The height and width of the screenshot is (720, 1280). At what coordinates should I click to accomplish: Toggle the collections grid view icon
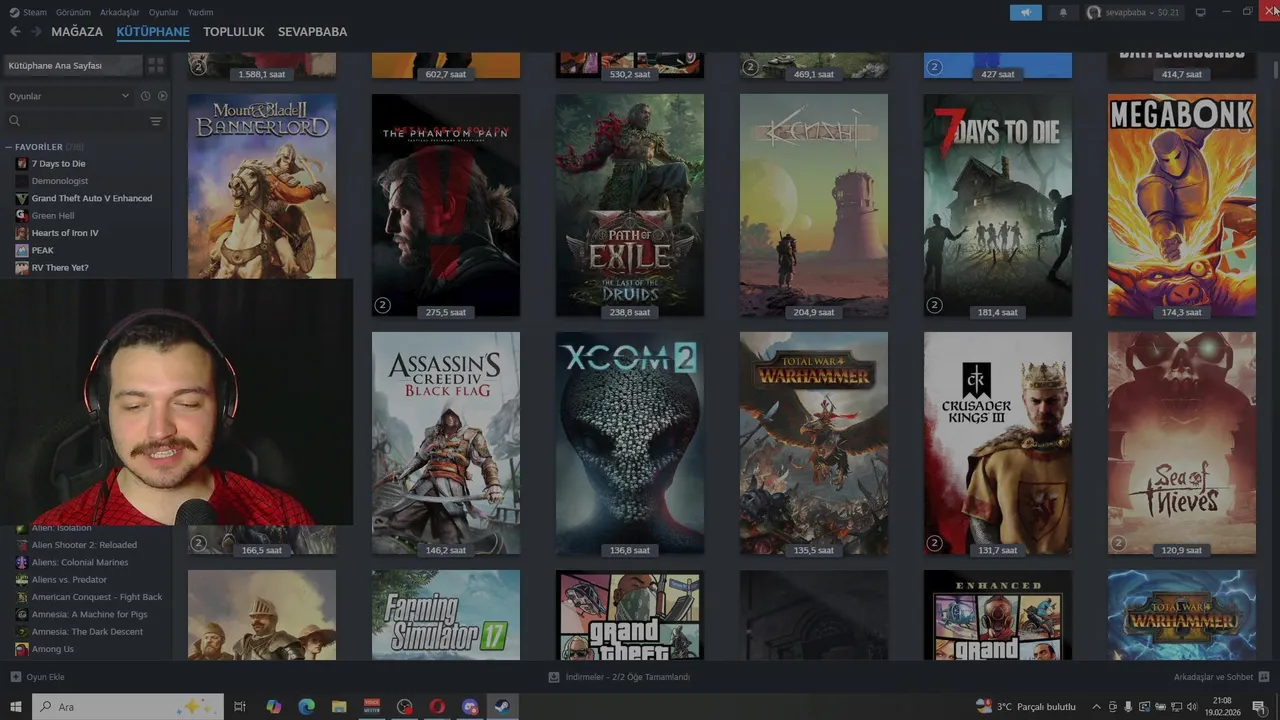(156, 65)
